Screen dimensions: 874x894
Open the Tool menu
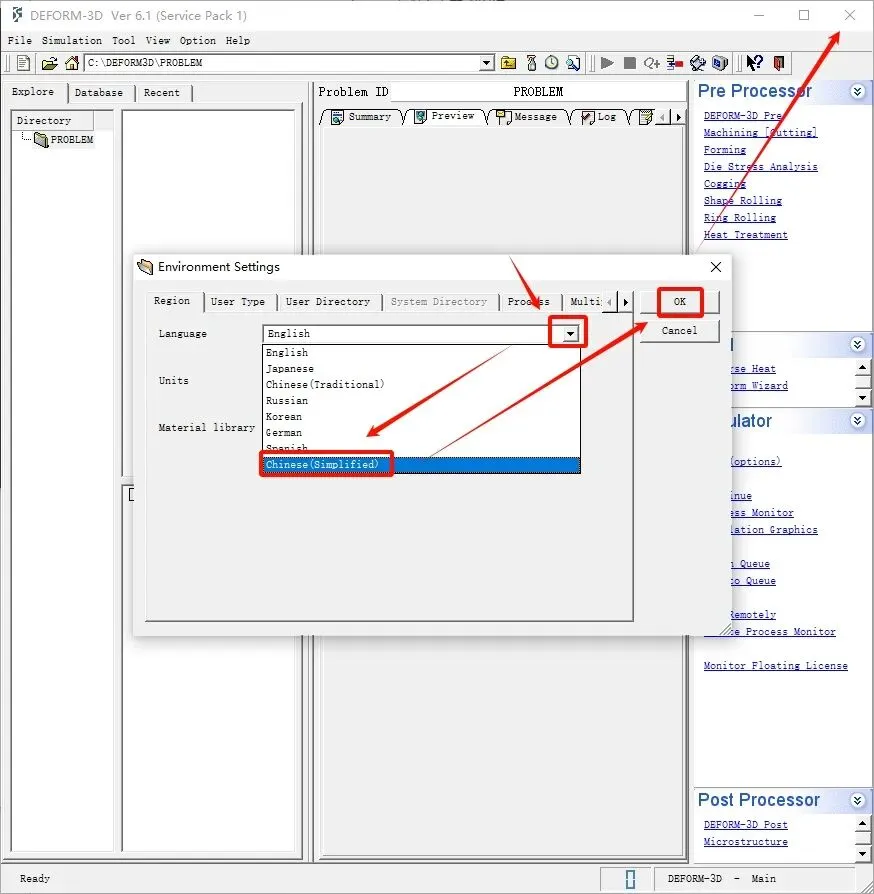[124, 40]
